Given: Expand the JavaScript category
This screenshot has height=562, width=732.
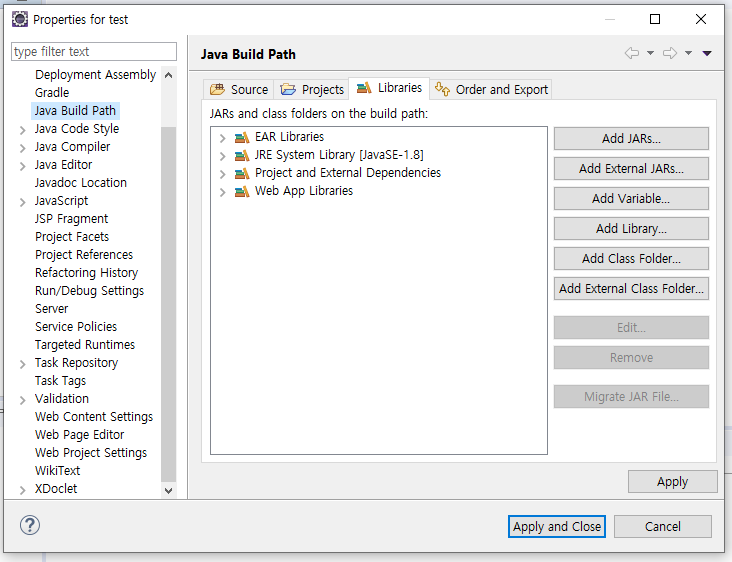Looking at the screenshot, I should pyautogui.click(x=22, y=202).
